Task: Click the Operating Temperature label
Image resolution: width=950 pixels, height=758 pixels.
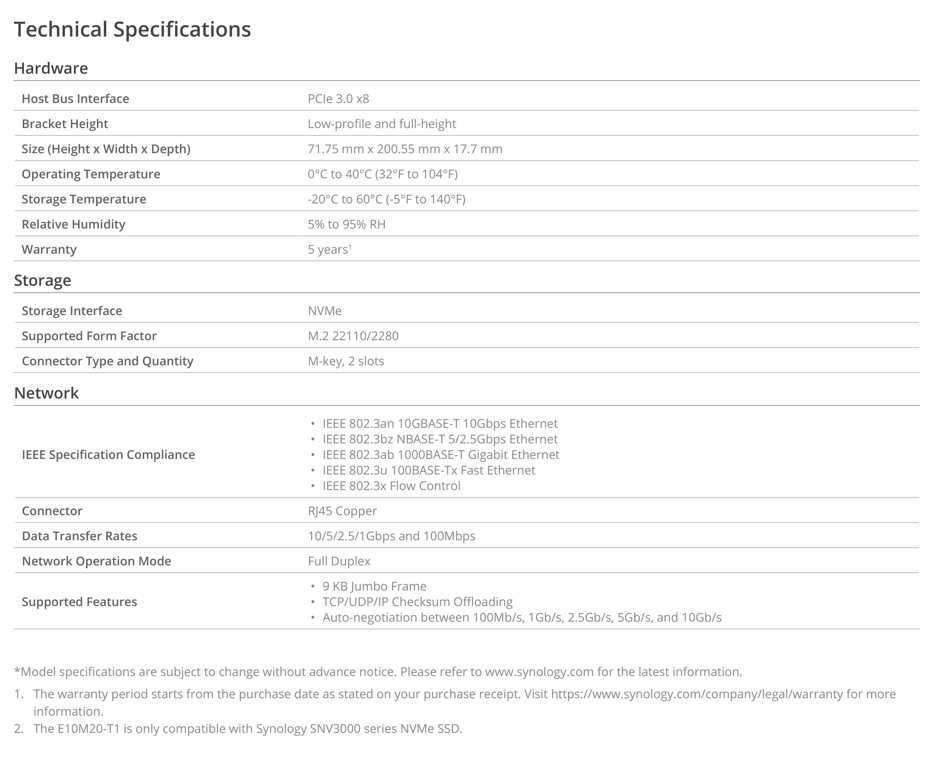Action: (91, 174)
